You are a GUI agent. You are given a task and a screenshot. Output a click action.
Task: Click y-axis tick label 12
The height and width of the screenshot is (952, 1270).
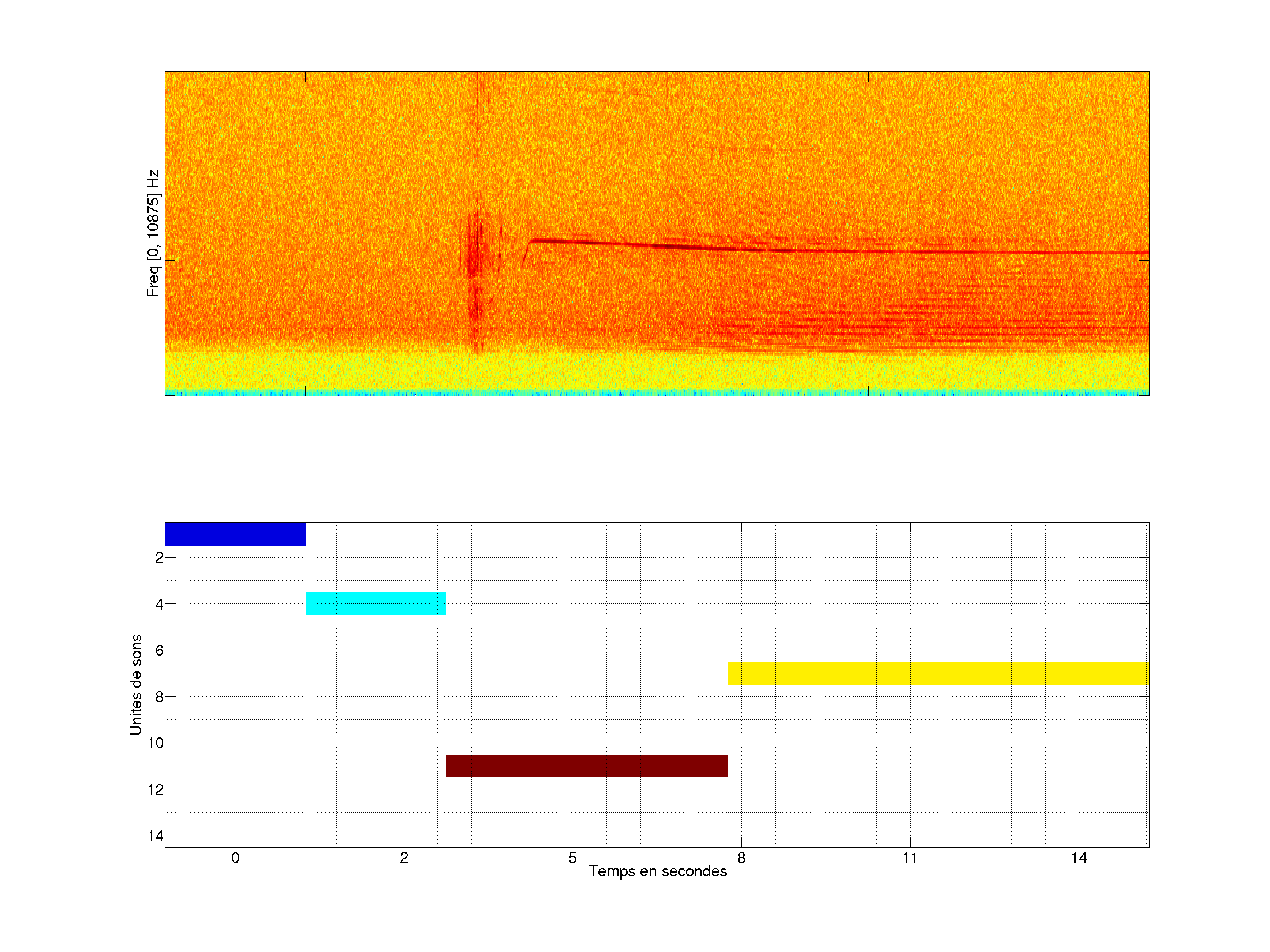pyautogui.click(x=156, y=790)
